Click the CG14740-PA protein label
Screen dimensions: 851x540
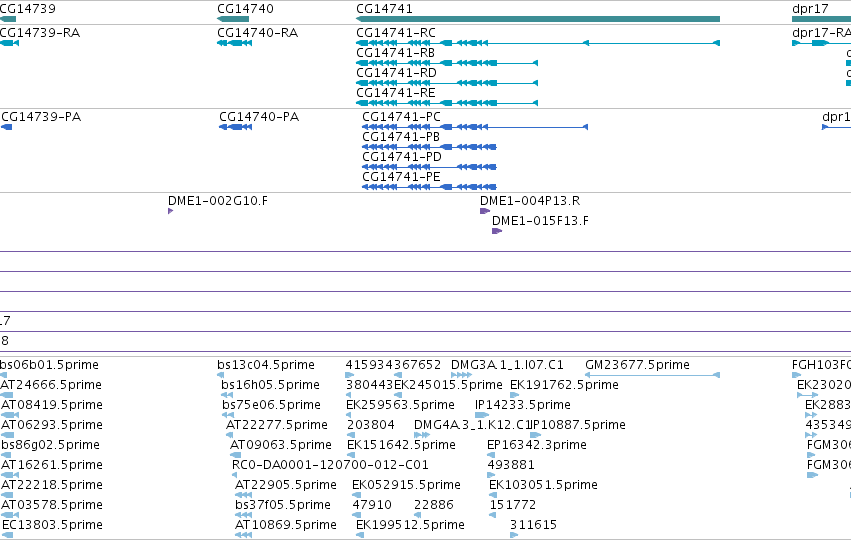[x=259, y=117]
